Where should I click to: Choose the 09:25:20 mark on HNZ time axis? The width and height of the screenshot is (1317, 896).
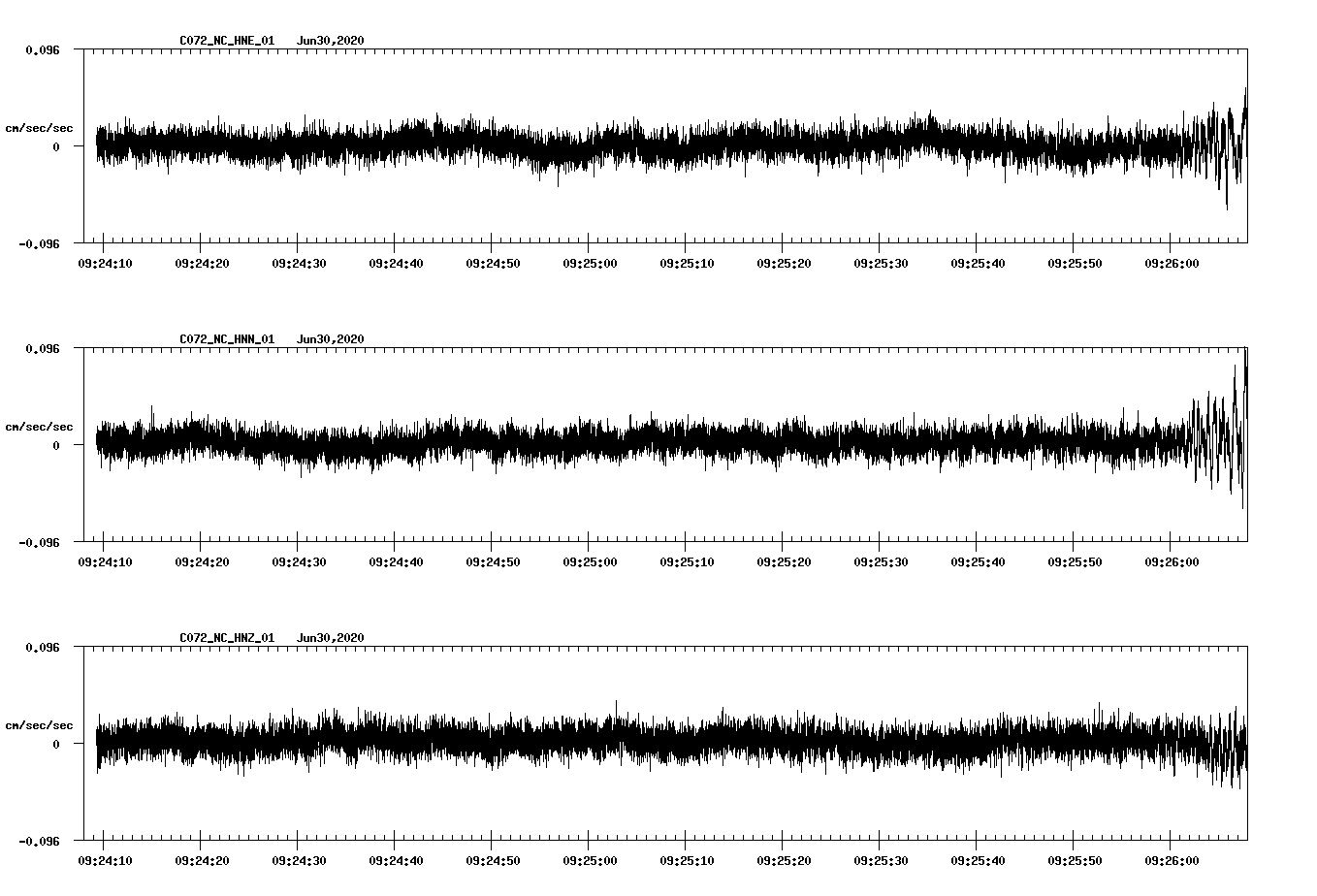[x=783, y=860]
